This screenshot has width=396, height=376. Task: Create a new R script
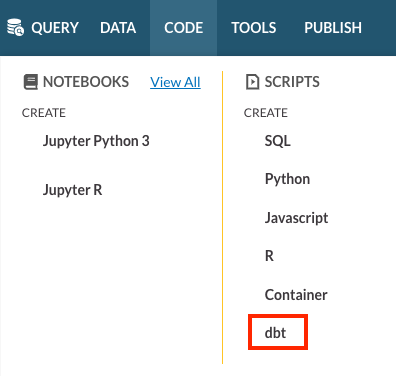[x=269, y=256]
